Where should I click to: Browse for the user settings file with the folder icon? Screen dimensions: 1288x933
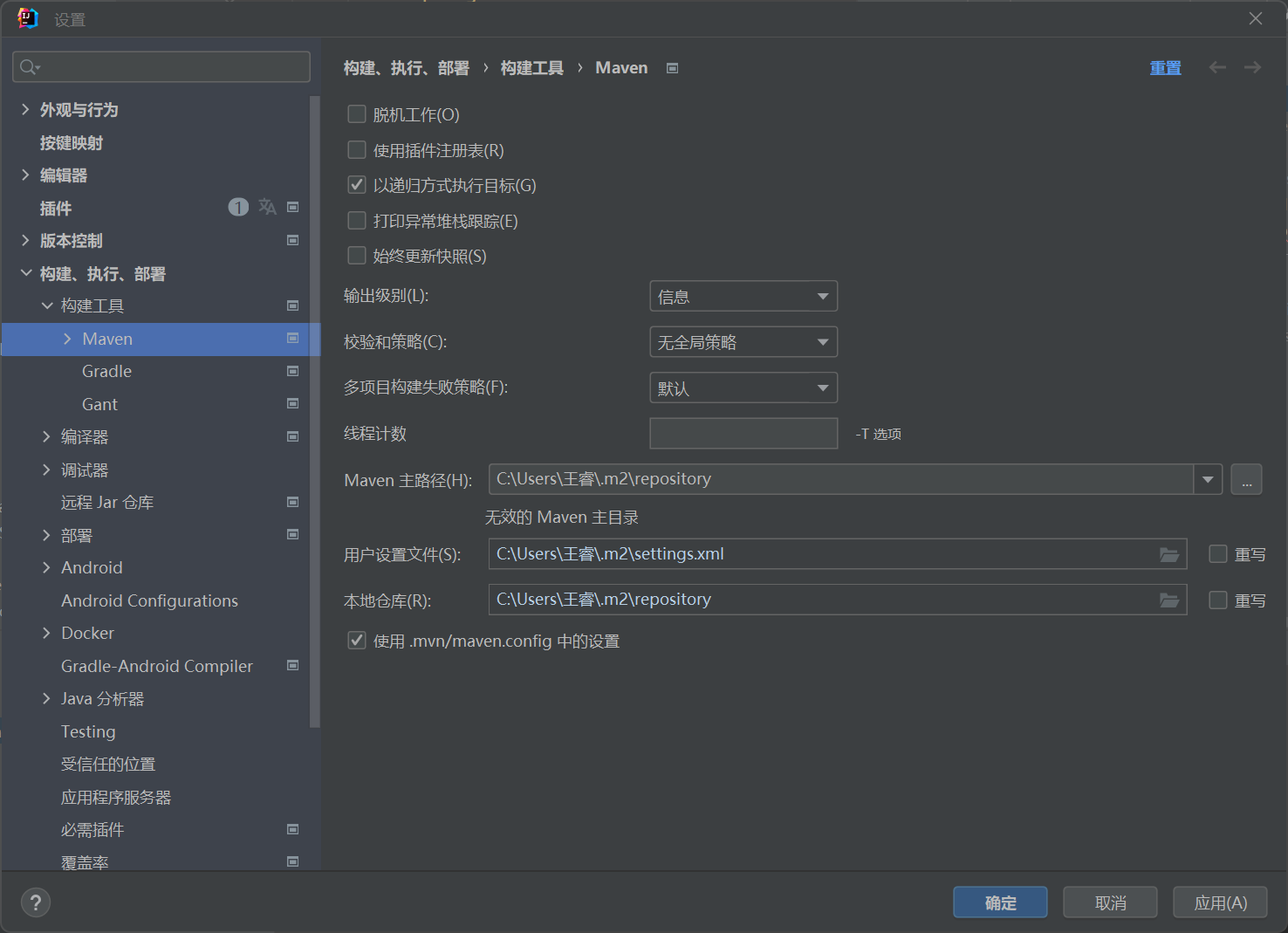[1169, 554]
